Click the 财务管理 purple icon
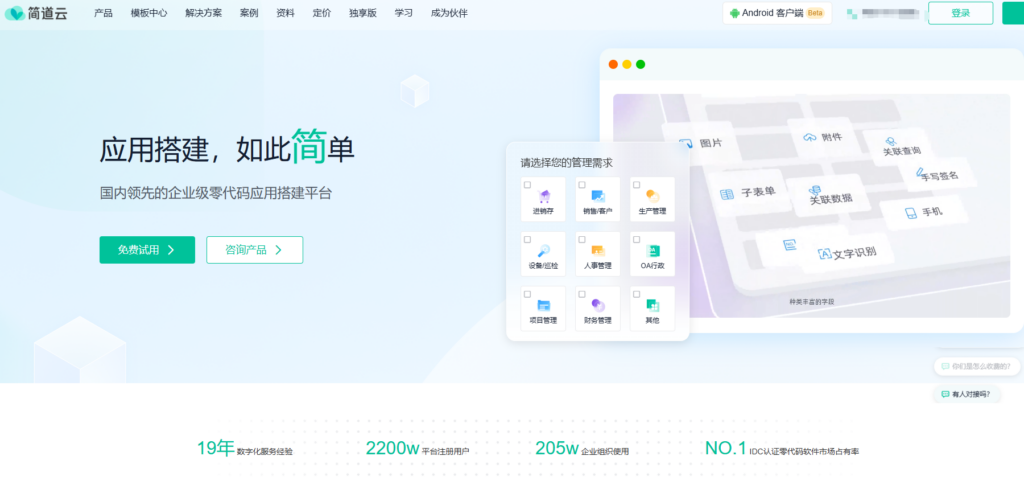 tap(598, 305)
